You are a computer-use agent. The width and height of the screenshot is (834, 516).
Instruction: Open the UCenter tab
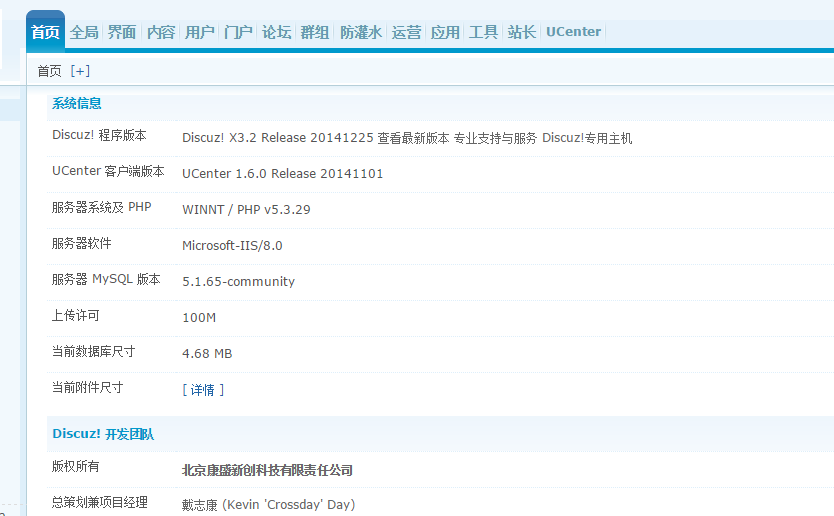[x=573, y=32]
